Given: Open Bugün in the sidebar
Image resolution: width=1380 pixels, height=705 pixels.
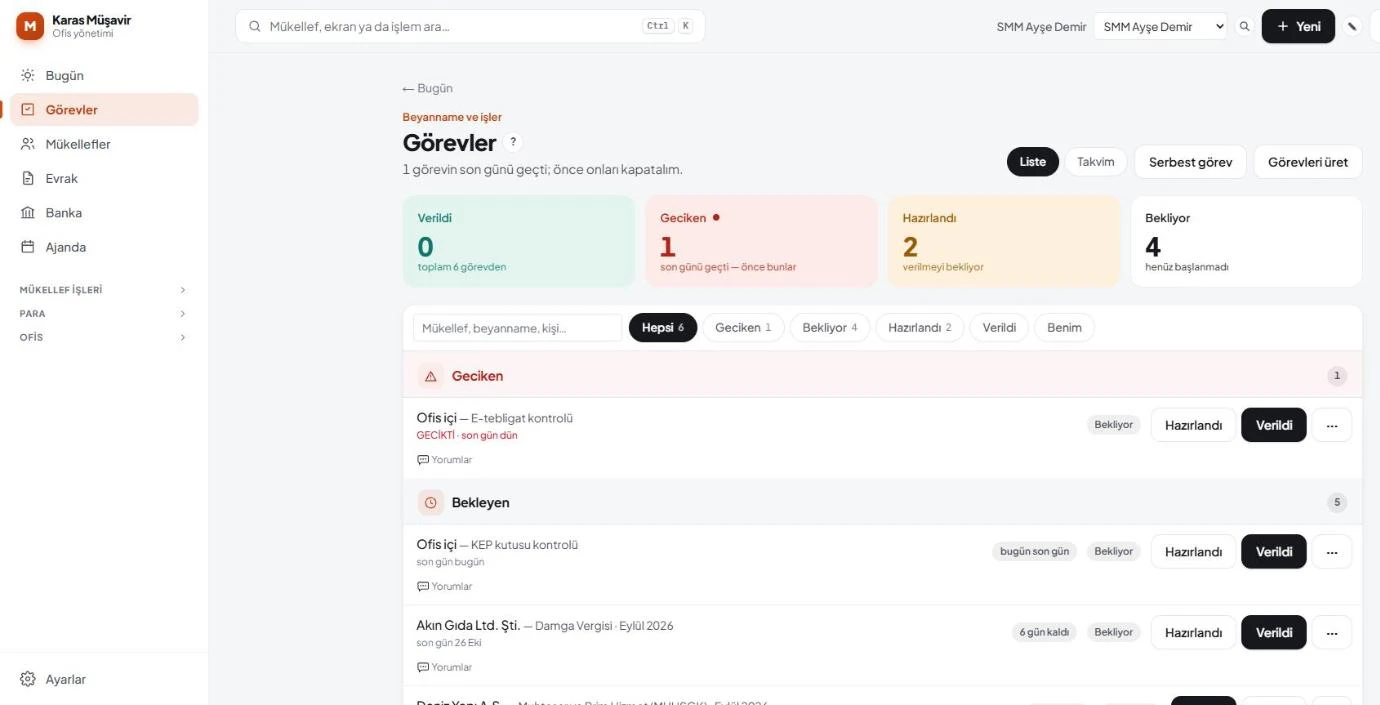Looking at the screenshot, I should [104, 75].
